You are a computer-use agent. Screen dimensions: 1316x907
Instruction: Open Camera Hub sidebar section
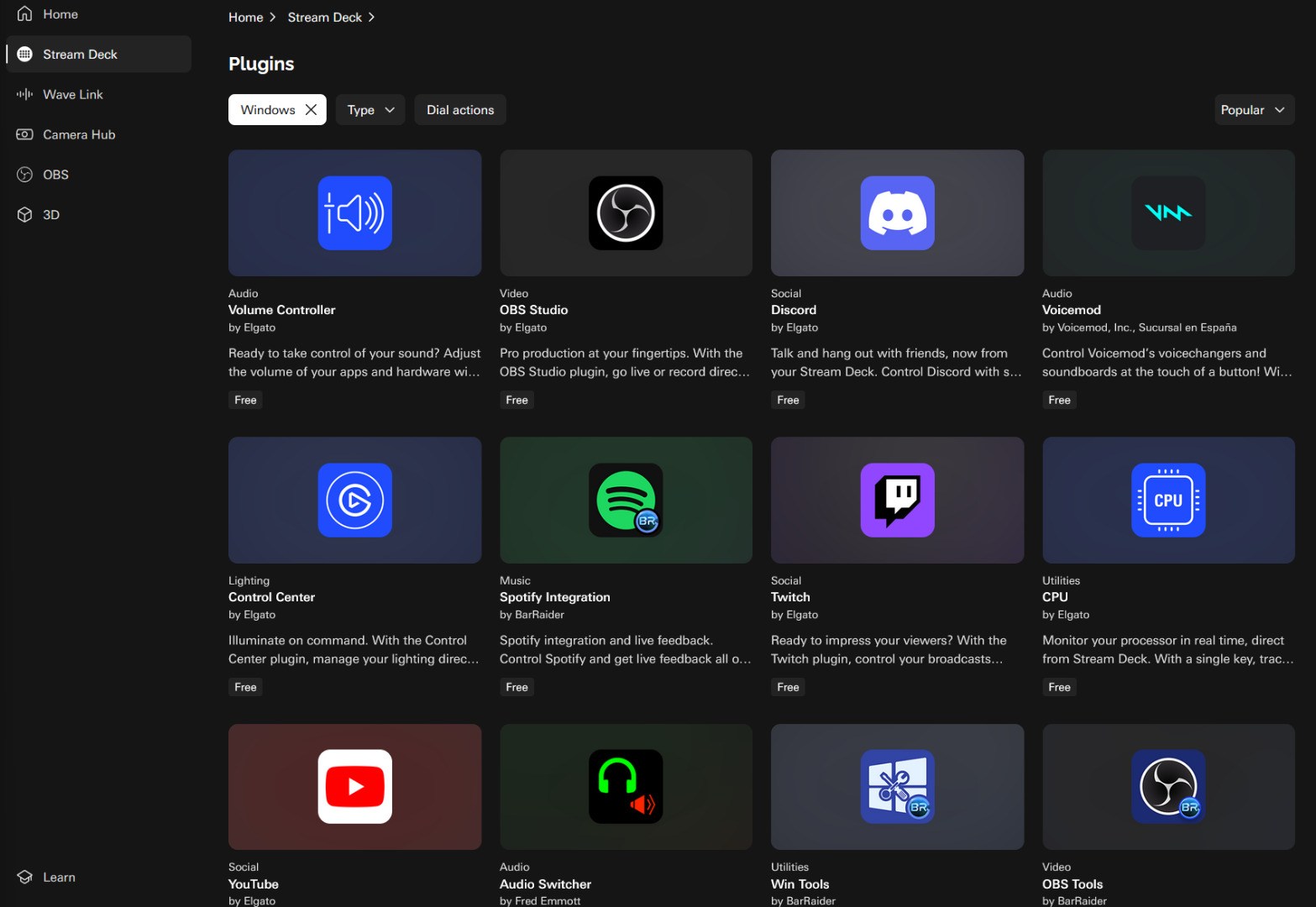79,134
